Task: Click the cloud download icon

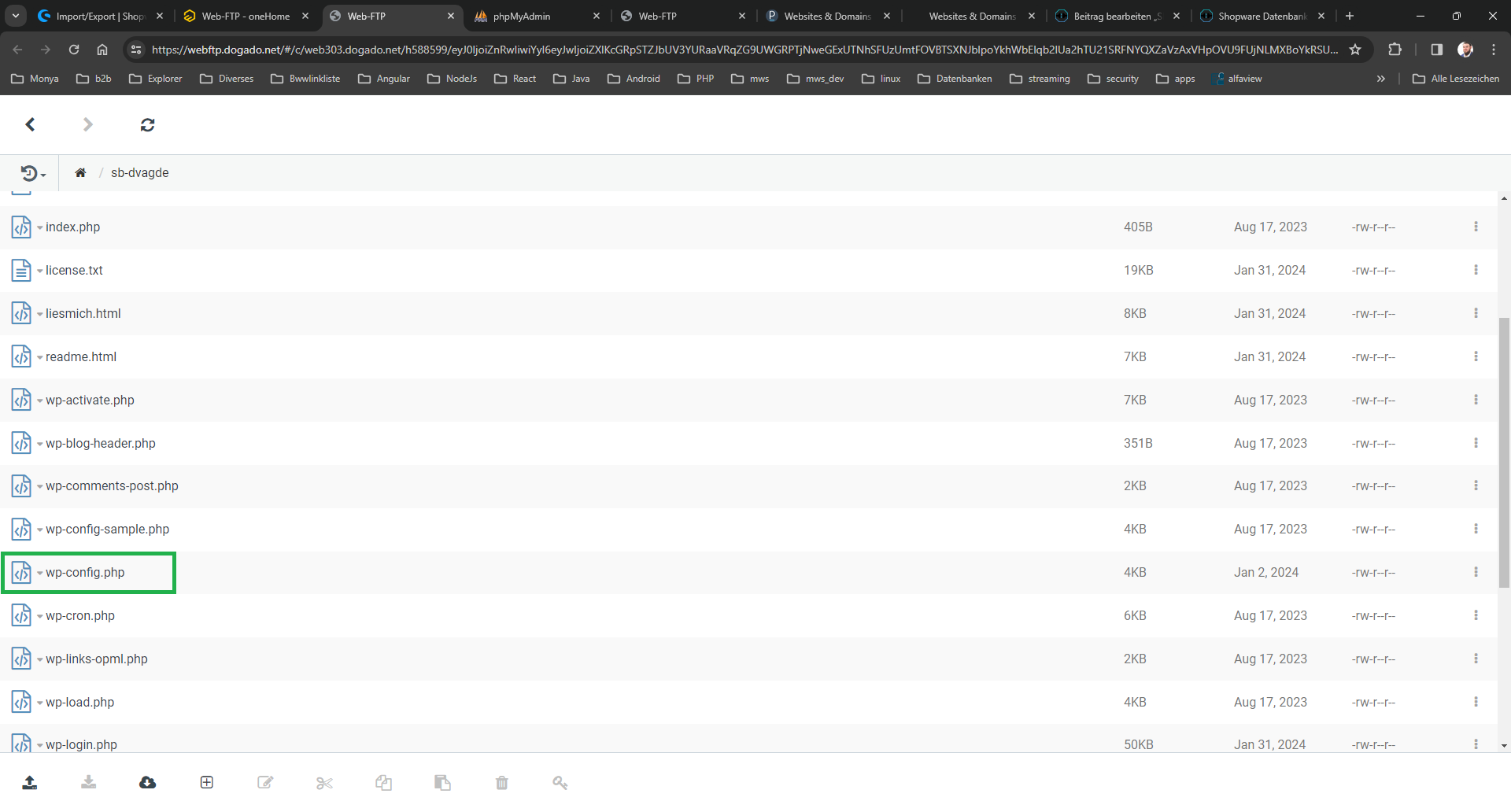Action: pos(147,782)
